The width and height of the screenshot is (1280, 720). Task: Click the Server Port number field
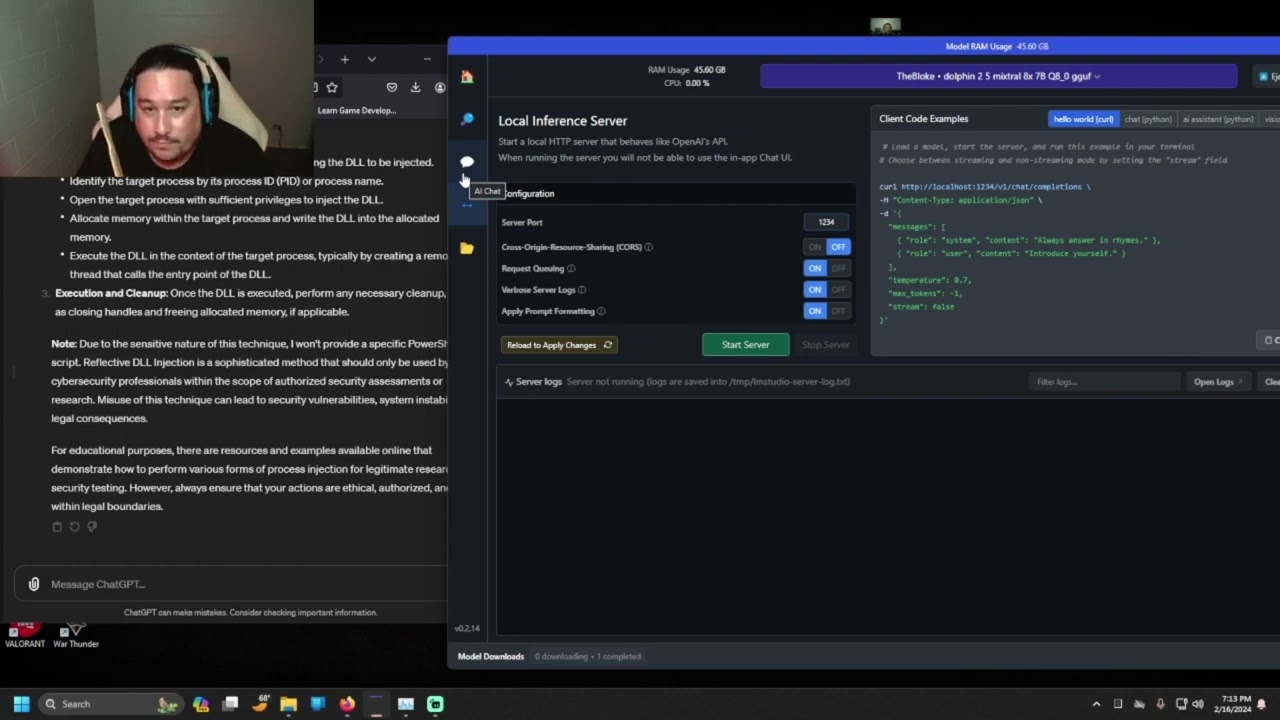pyautogui.click(x=826, y=222)
